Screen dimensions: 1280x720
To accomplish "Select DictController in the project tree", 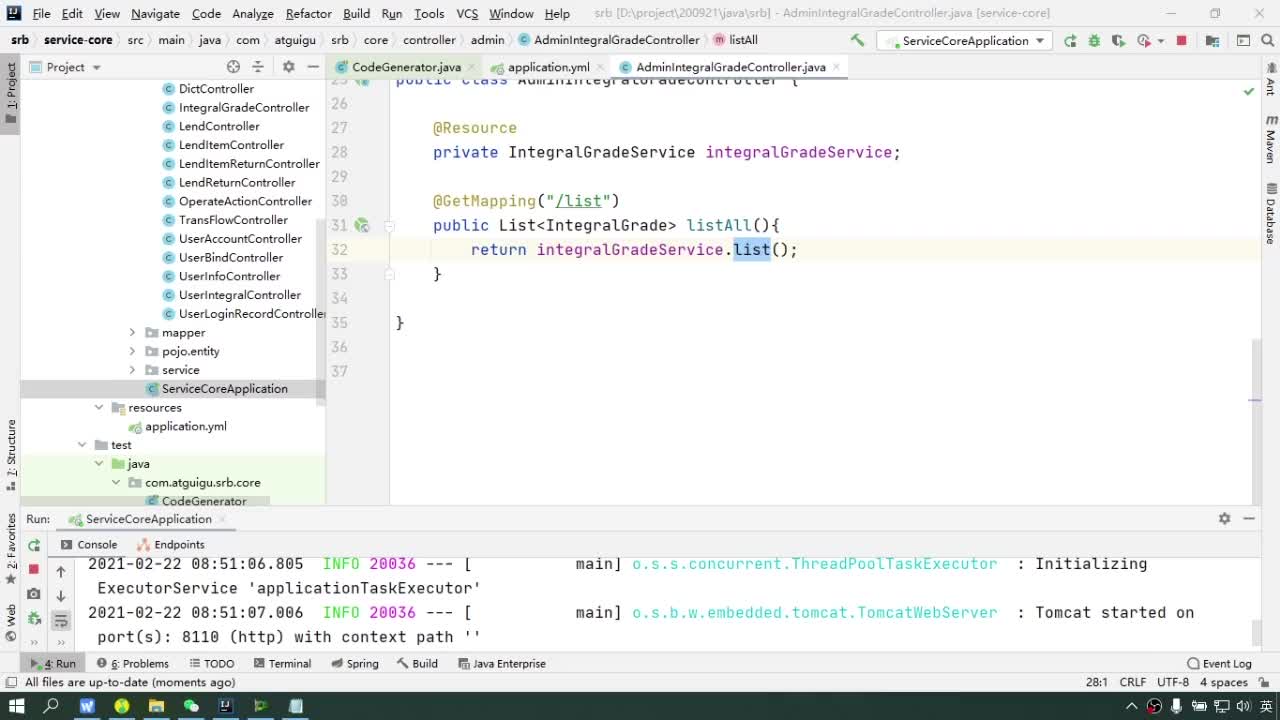I will 216,89.
